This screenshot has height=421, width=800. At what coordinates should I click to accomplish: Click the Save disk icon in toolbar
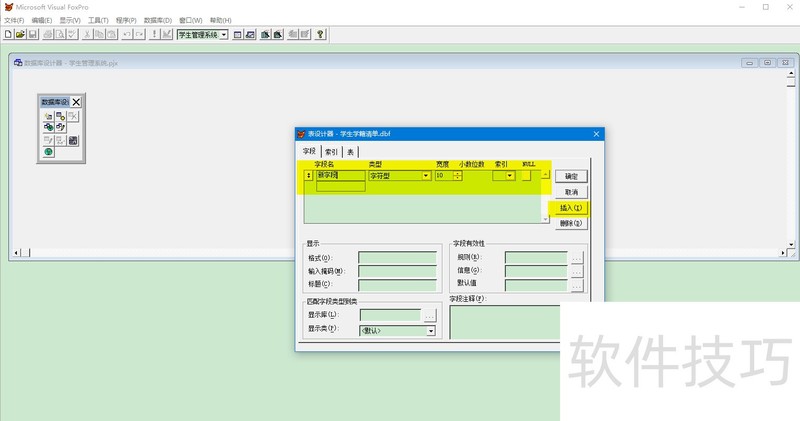(x=32, y=34)
